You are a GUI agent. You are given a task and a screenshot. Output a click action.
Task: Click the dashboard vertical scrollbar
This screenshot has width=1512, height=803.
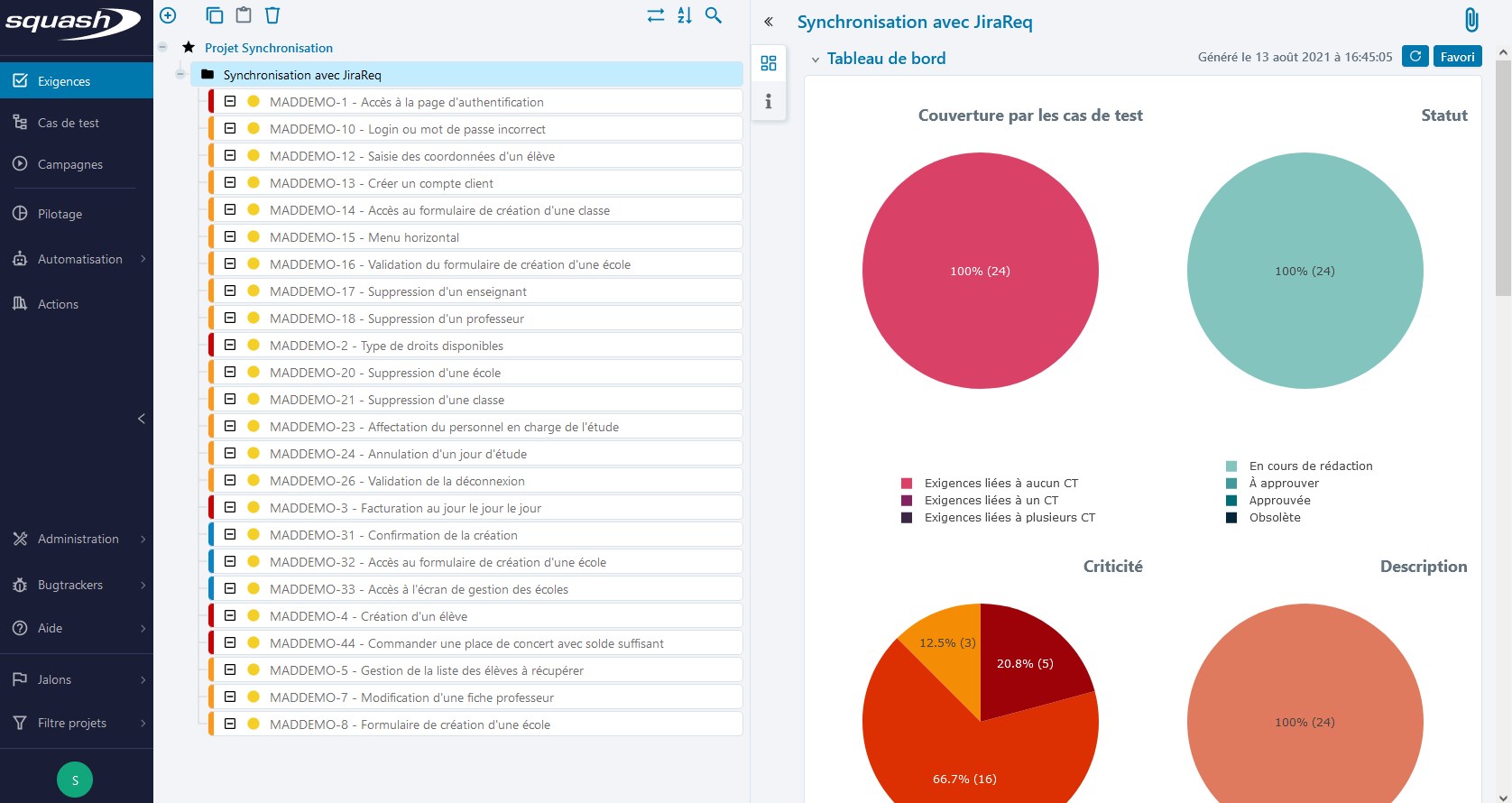click(x=1503, y=179)
